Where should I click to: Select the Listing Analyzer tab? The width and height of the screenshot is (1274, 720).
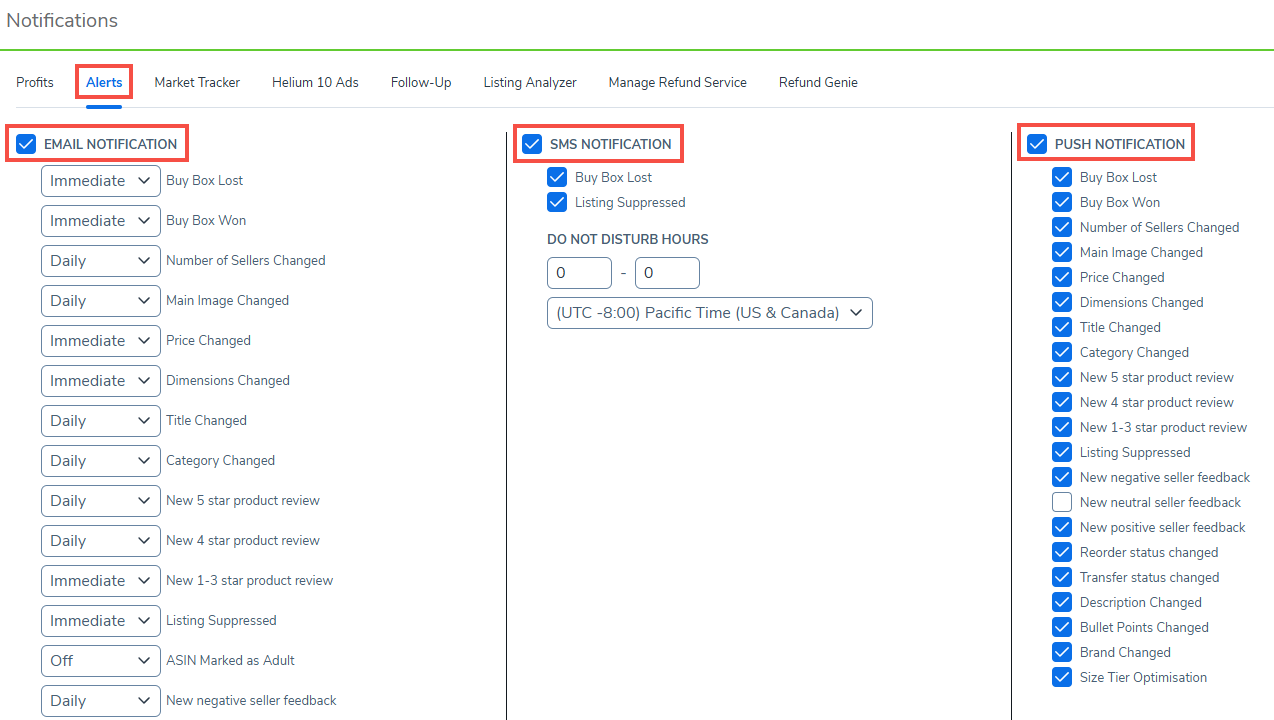click(x=530, y=82)
